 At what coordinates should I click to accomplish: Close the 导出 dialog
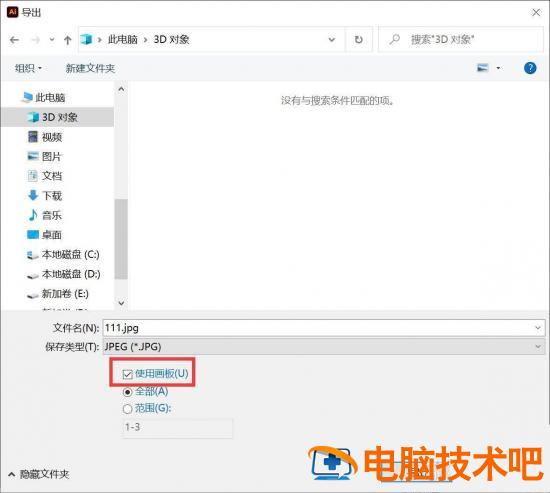pyautogui.click(x=536, y=13)
